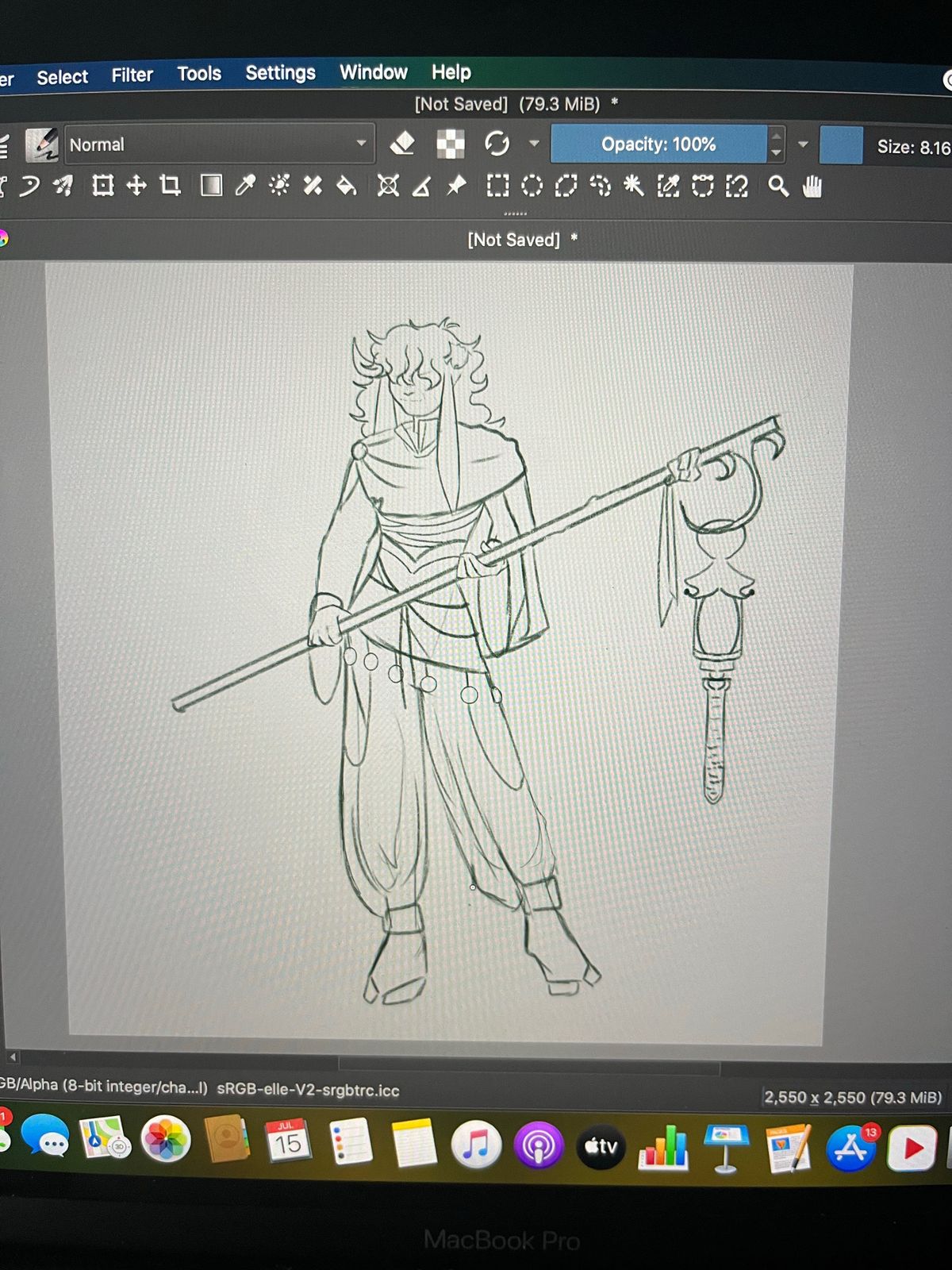The image size is (952, 1270).
Task: Click the Opacity: 100% slider
Action: click(x=659, y=144)
